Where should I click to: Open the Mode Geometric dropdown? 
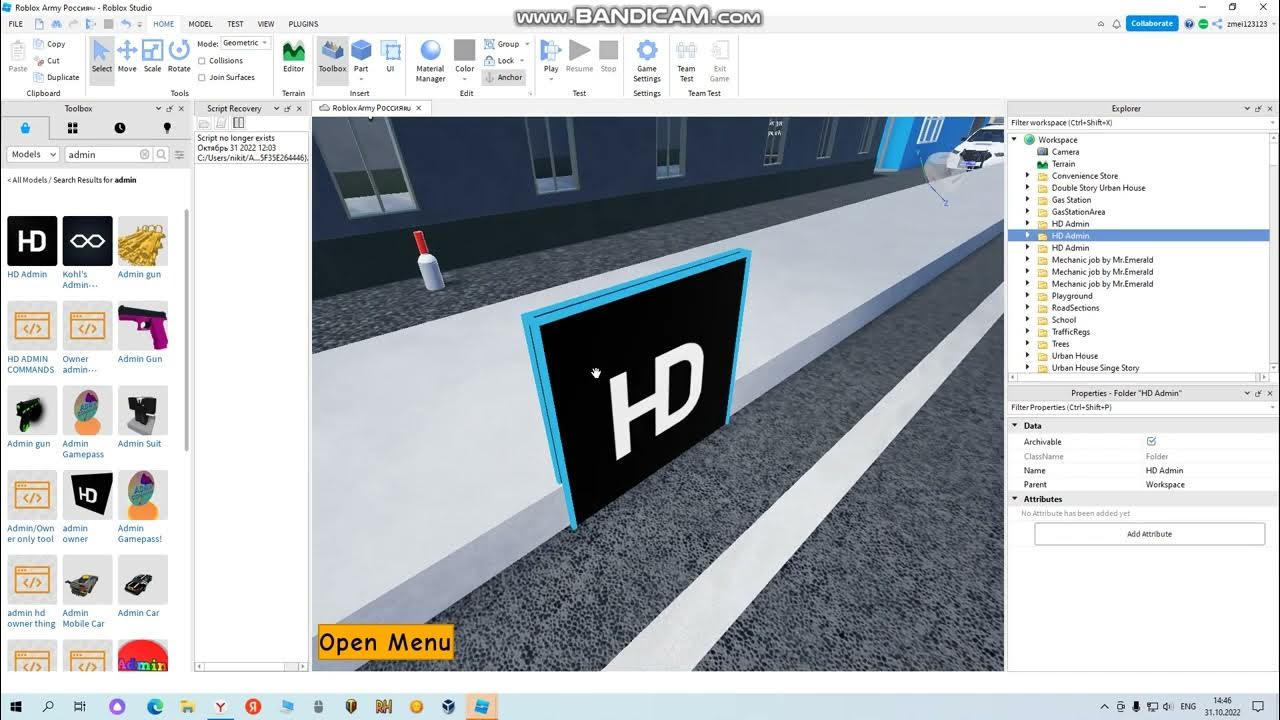click(x=245, y=43)
